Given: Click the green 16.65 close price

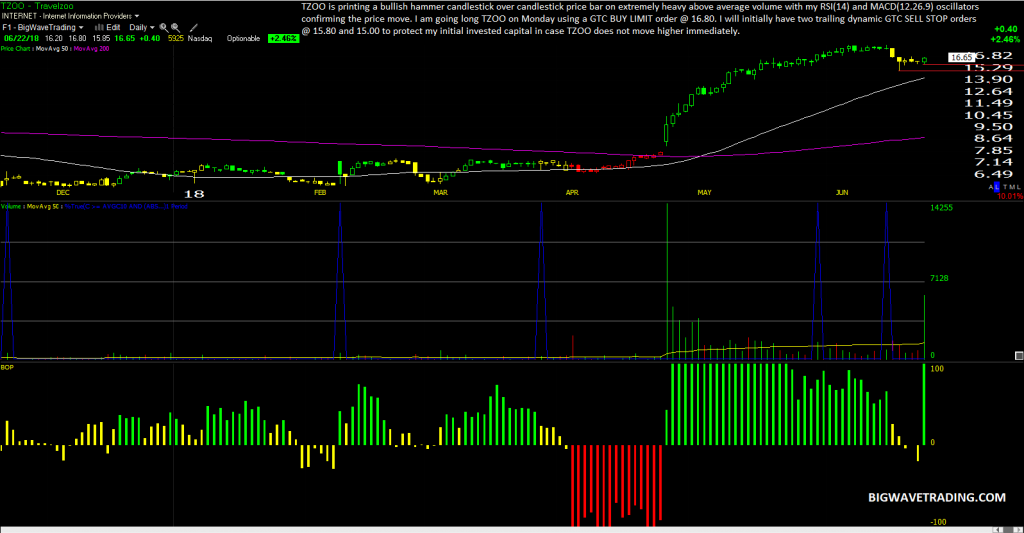Looking at the screenshot, I should coord(125,39).
